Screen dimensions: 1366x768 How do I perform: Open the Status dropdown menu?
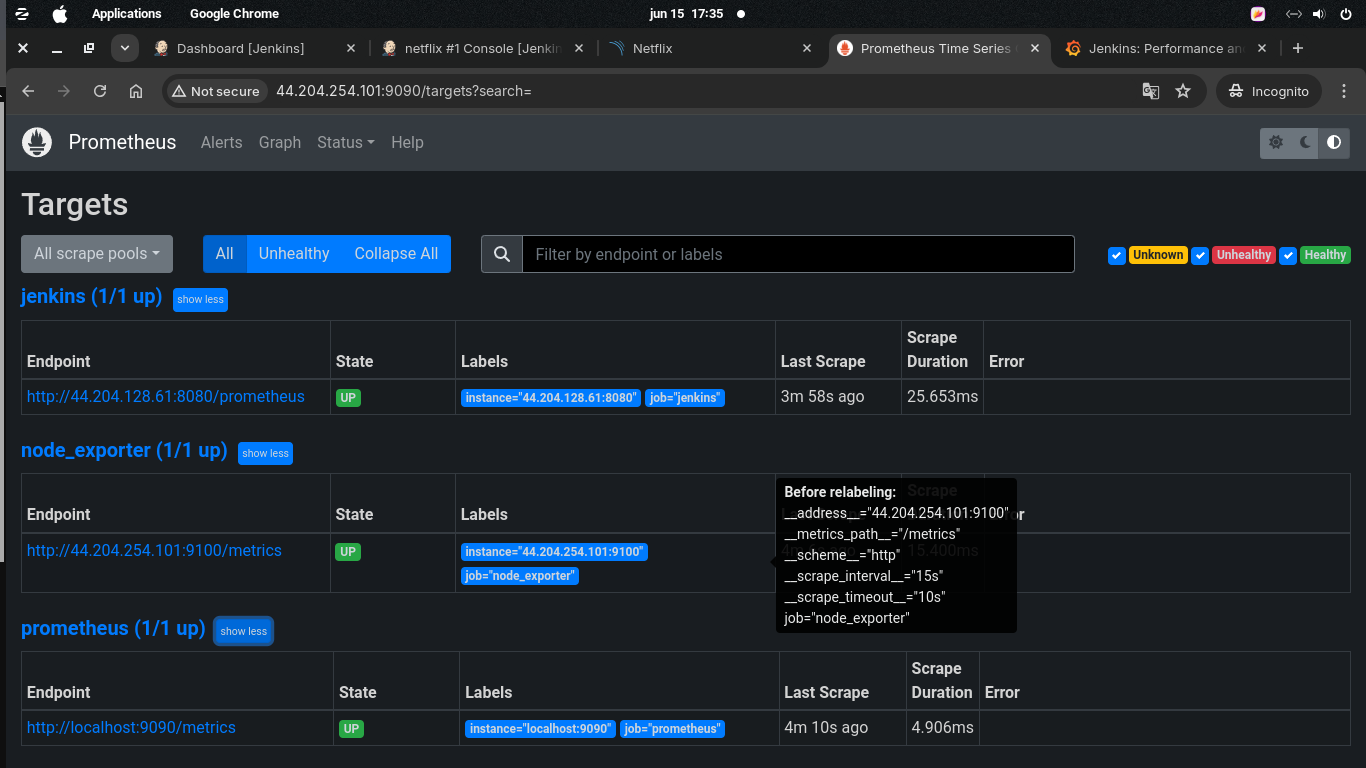(345, 142)
